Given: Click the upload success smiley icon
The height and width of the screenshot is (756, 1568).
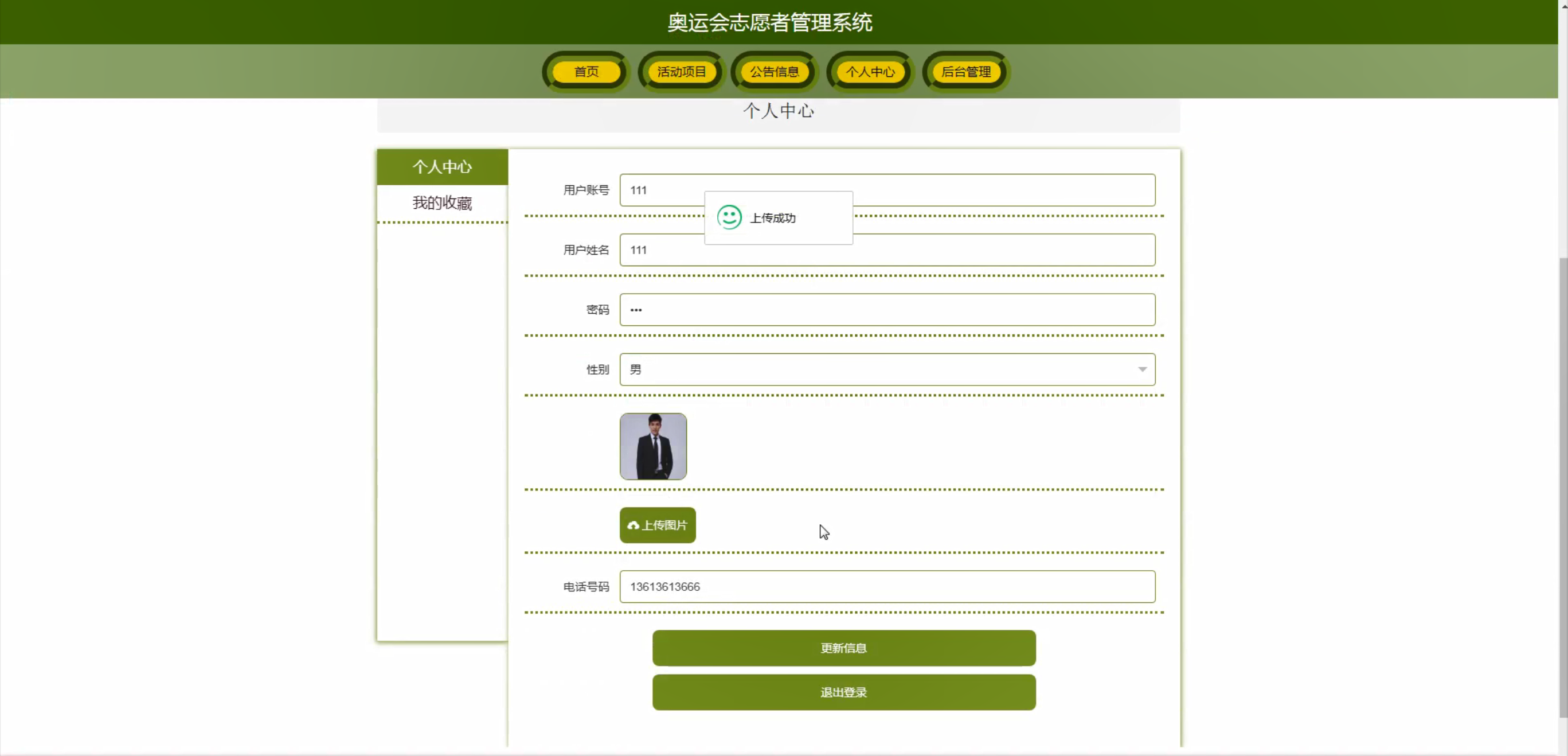Looking at the screenshot, I should [x=729, y=217].
